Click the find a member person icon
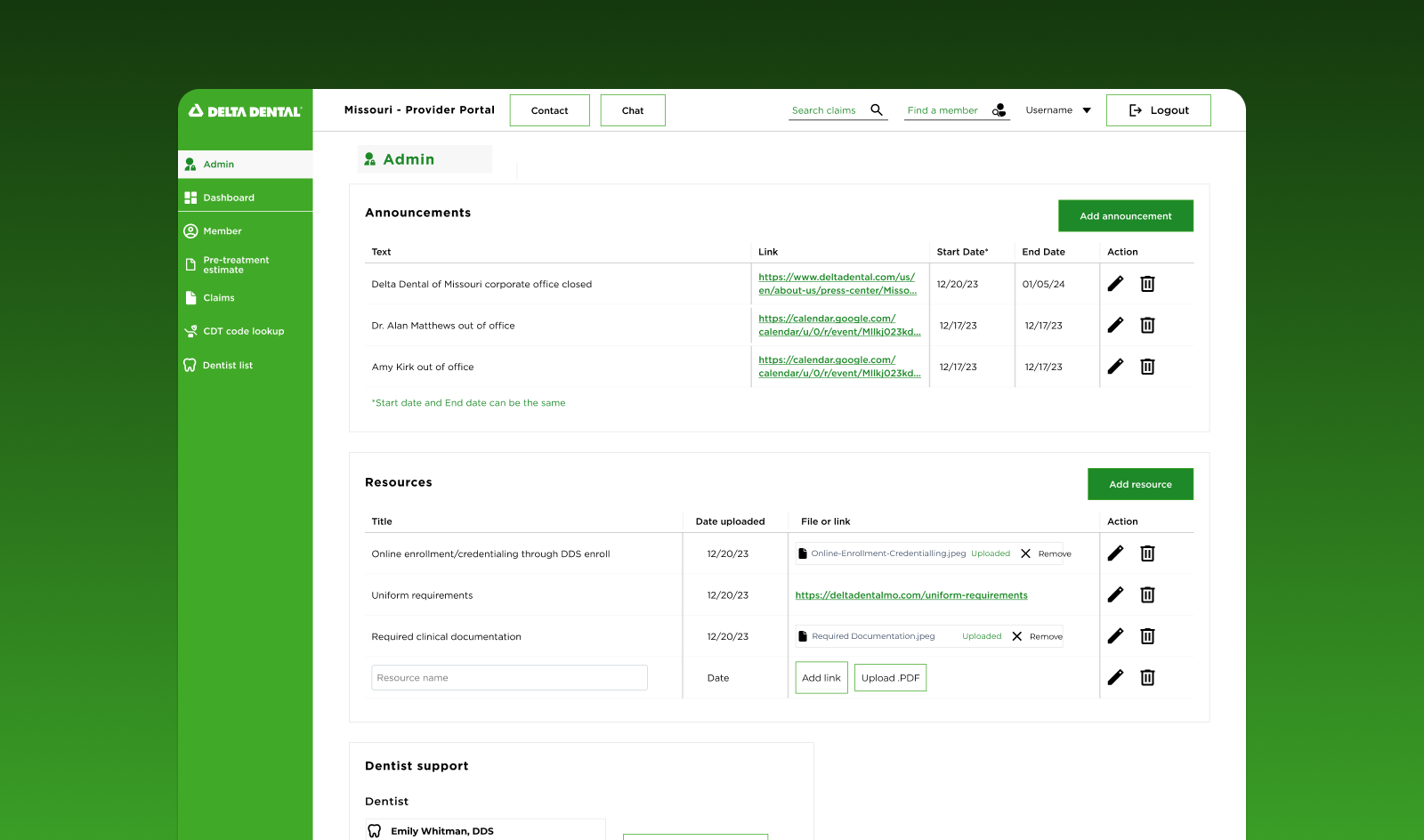The width and height of the screenshot is (1424, 840). pos(999,110)
